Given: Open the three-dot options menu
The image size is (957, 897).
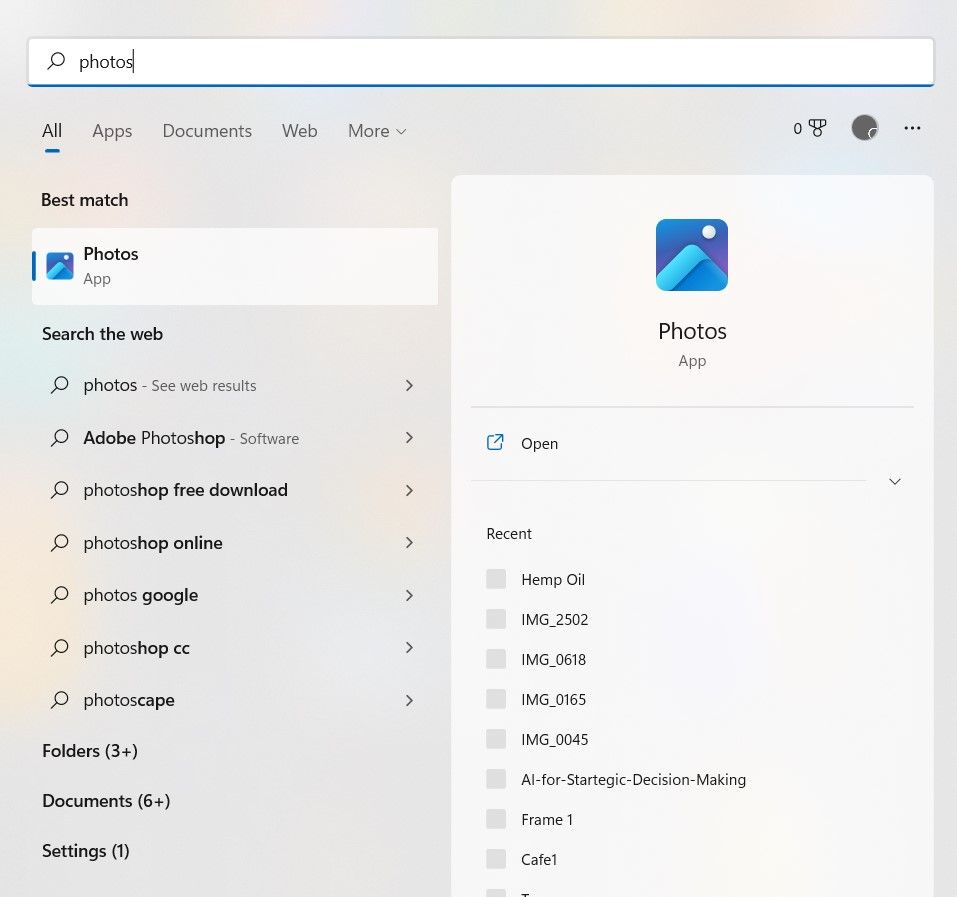Looking at the screenshot, I should [x=912, y=128].
